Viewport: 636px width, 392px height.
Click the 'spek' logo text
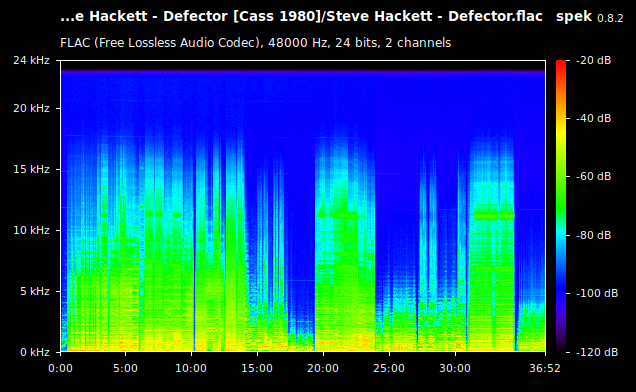coord(574,17)
